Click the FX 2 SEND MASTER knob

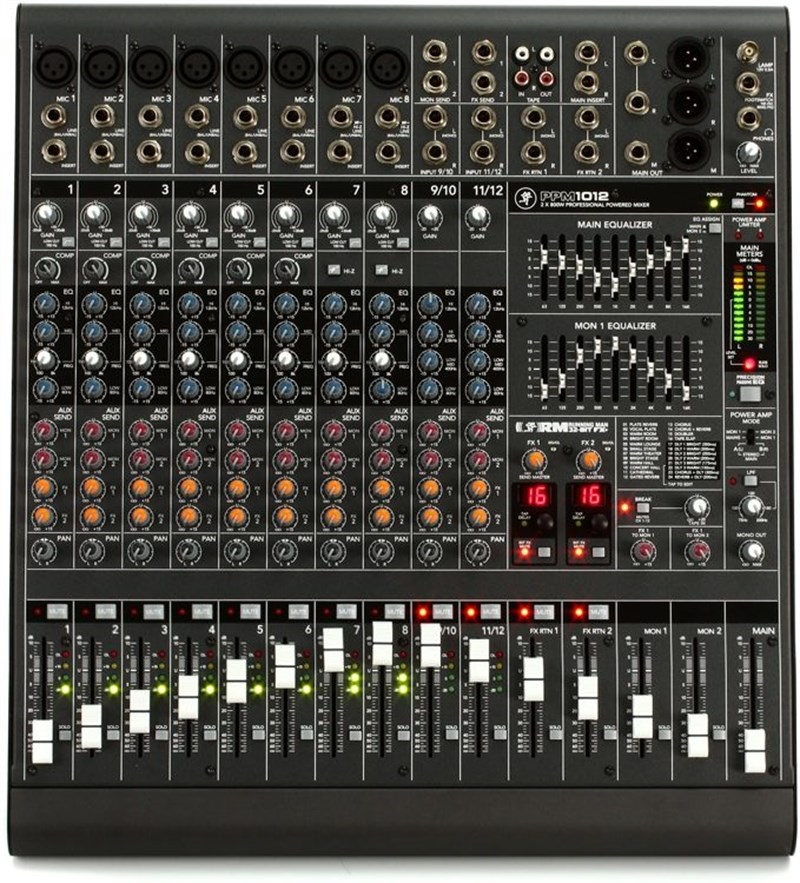(x=588, y=461)
